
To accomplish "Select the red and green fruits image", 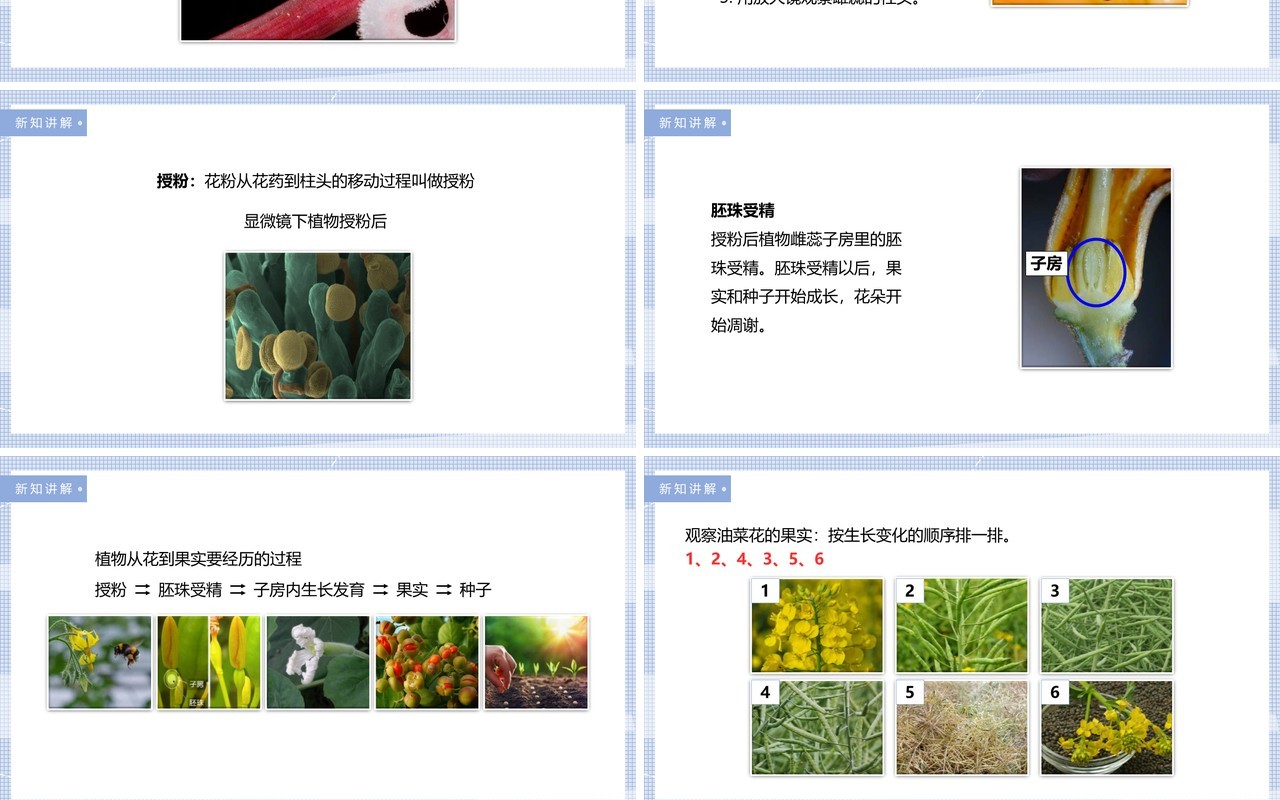I will tap(427, 662).
